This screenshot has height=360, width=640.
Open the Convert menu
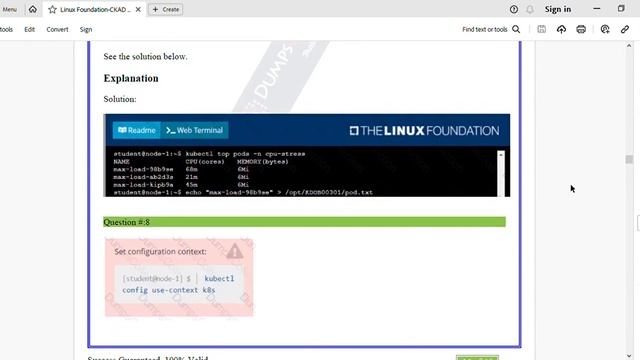point(57,29)
